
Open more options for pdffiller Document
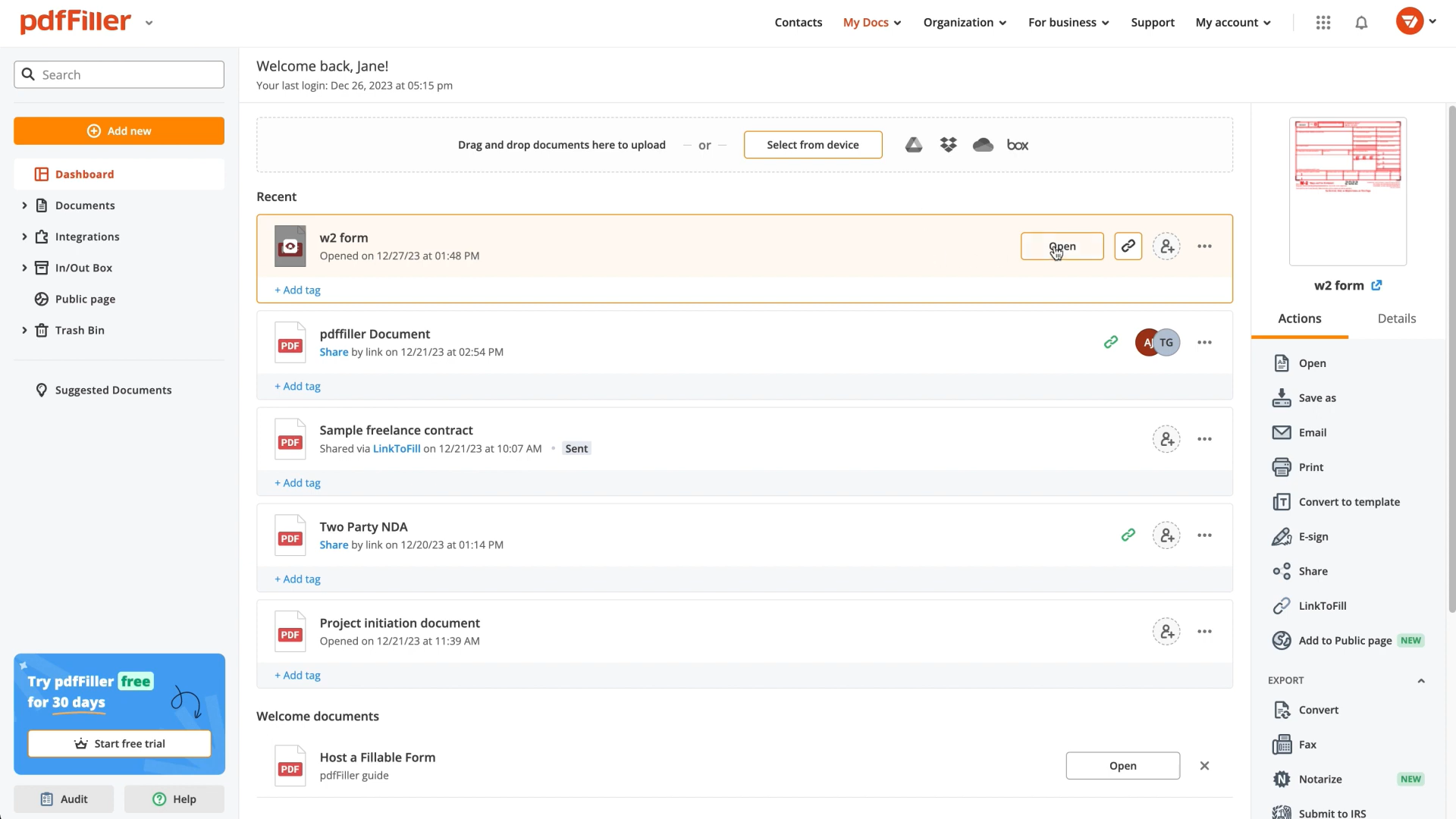pos(1204,343)
